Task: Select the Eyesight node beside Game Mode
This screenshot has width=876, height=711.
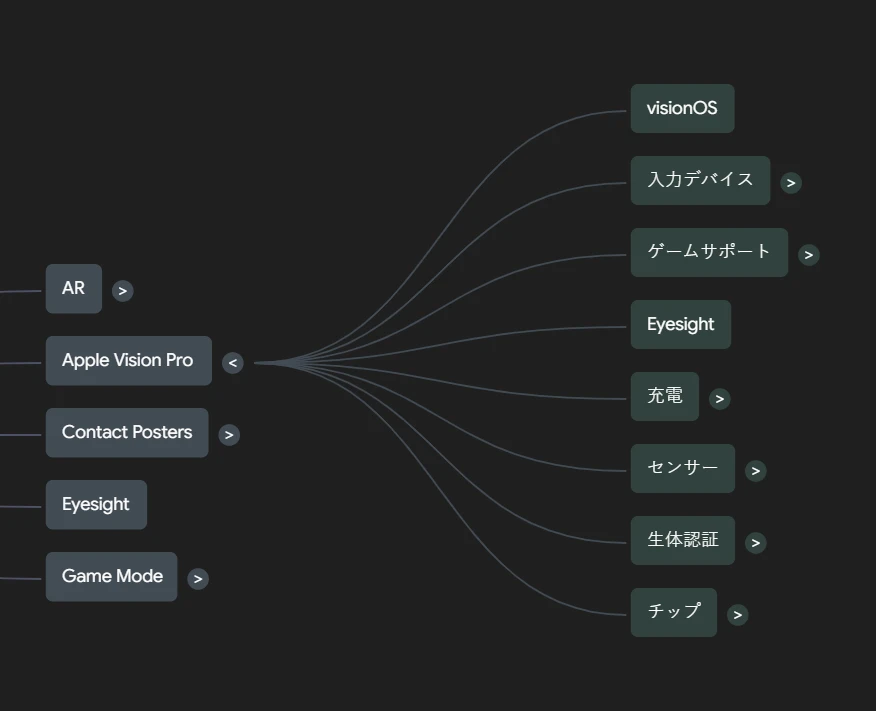Action: point(96,505)
